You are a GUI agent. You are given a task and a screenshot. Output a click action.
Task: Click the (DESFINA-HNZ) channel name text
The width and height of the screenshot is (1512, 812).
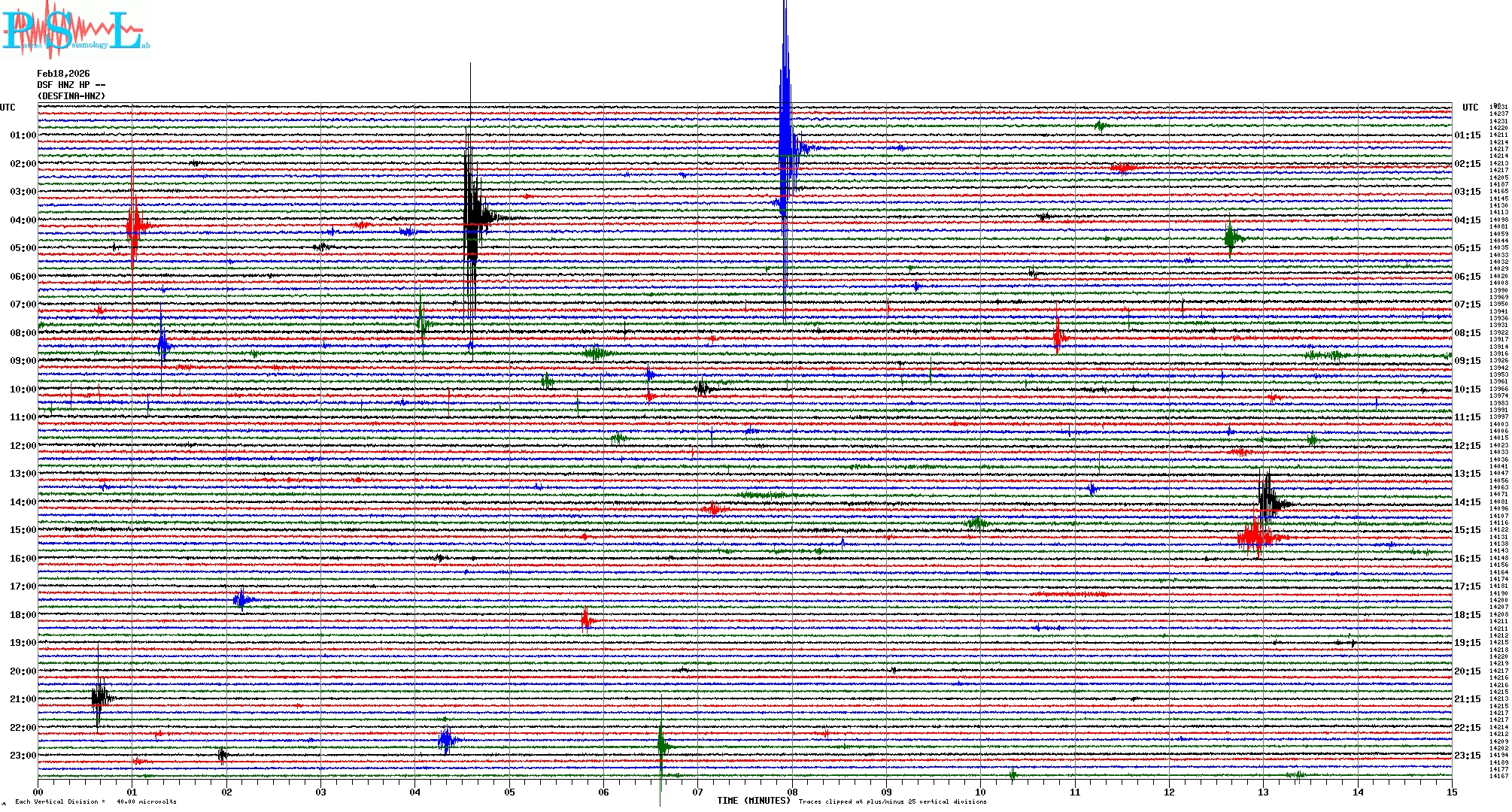click(71, 96)
